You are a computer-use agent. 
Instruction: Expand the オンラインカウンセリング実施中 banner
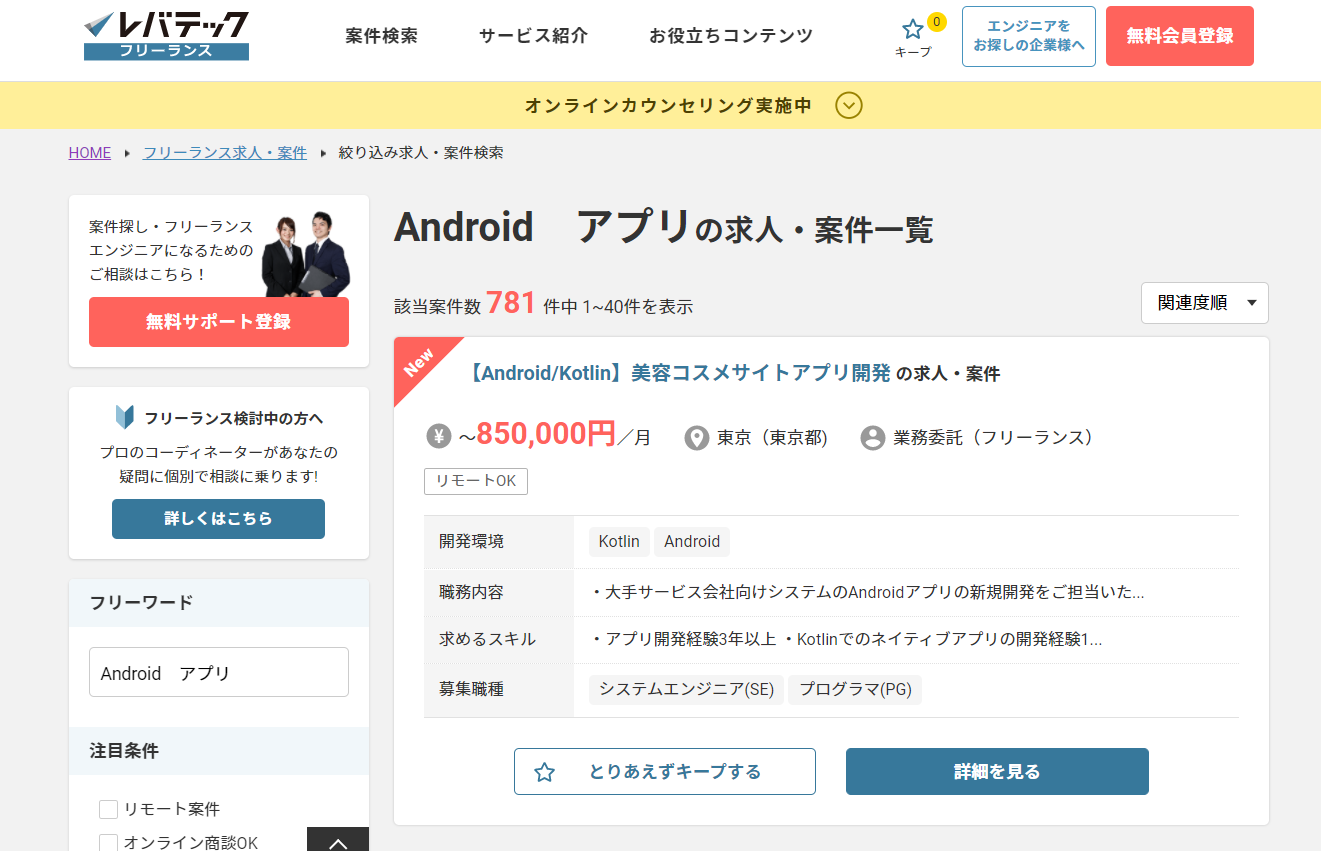point(849,105)
